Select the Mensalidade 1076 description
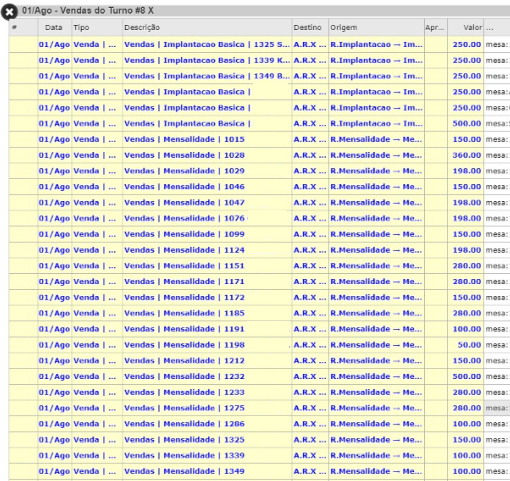 click(184, 218)
